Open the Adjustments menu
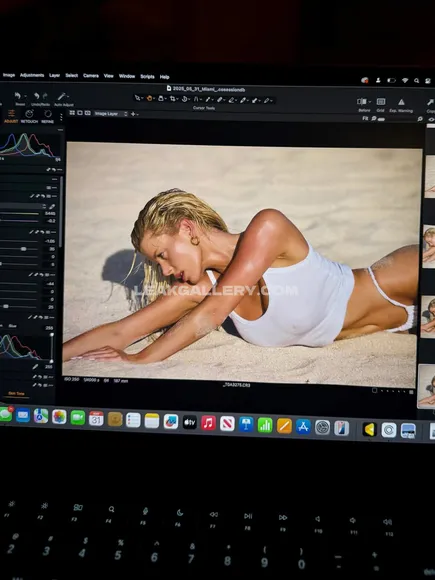 pos(32,75)
